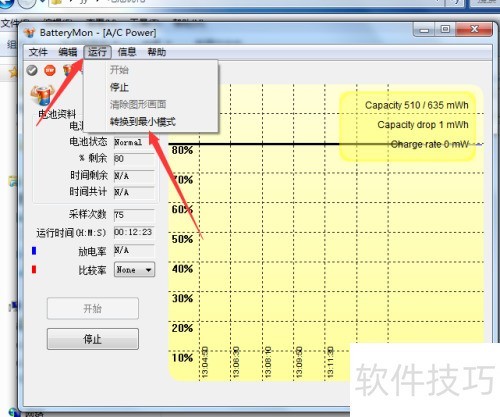Click the 采样次数 field showing 75
500x417 pixels.
(134, 215)
